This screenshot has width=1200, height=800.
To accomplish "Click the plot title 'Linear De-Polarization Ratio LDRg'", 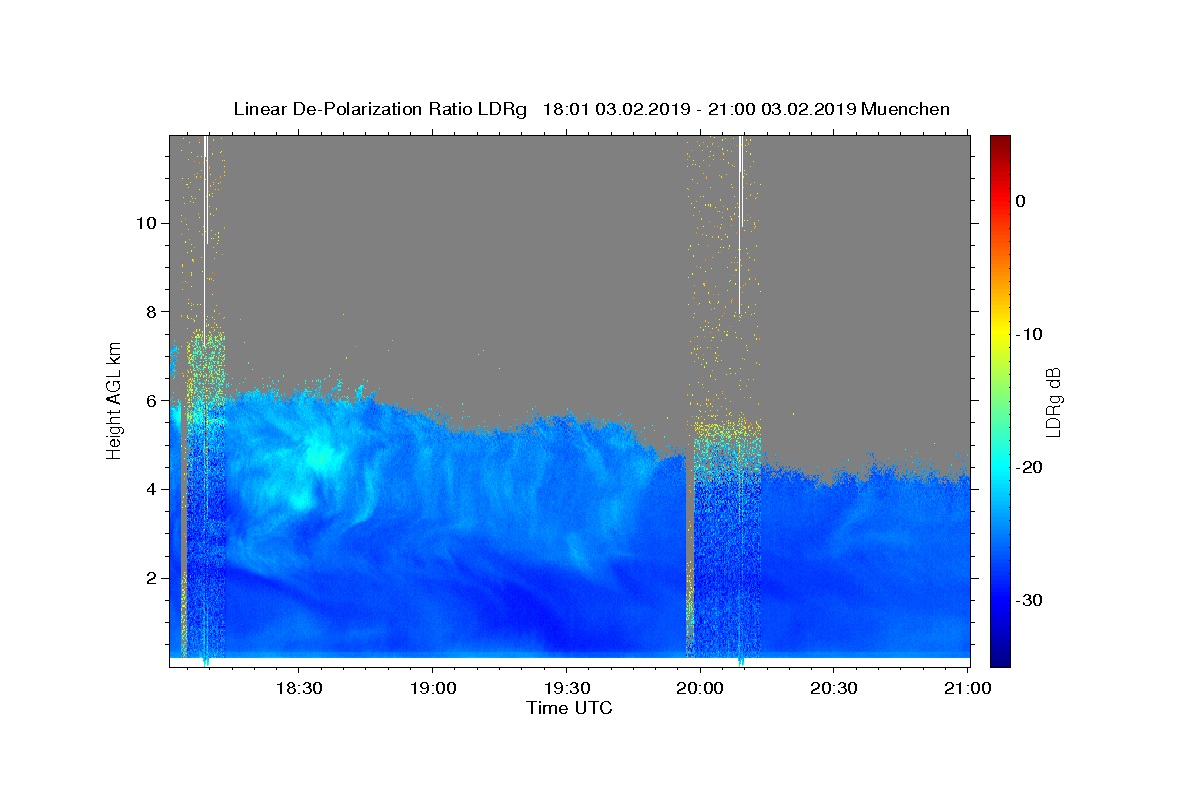I will pyautogui.click(x=380, y=109).
